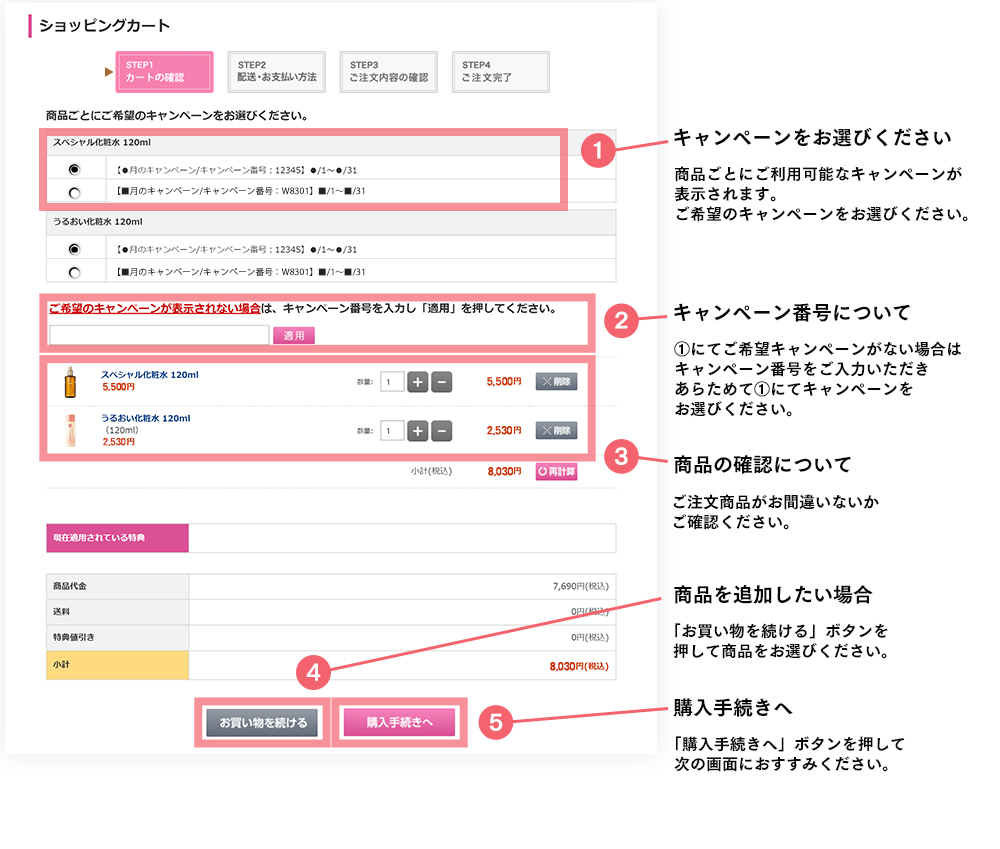Select campaign W8301 for スペシャル化粧水
The width and height of the screenshot is (1000, 849).
(x=74, y=192)
